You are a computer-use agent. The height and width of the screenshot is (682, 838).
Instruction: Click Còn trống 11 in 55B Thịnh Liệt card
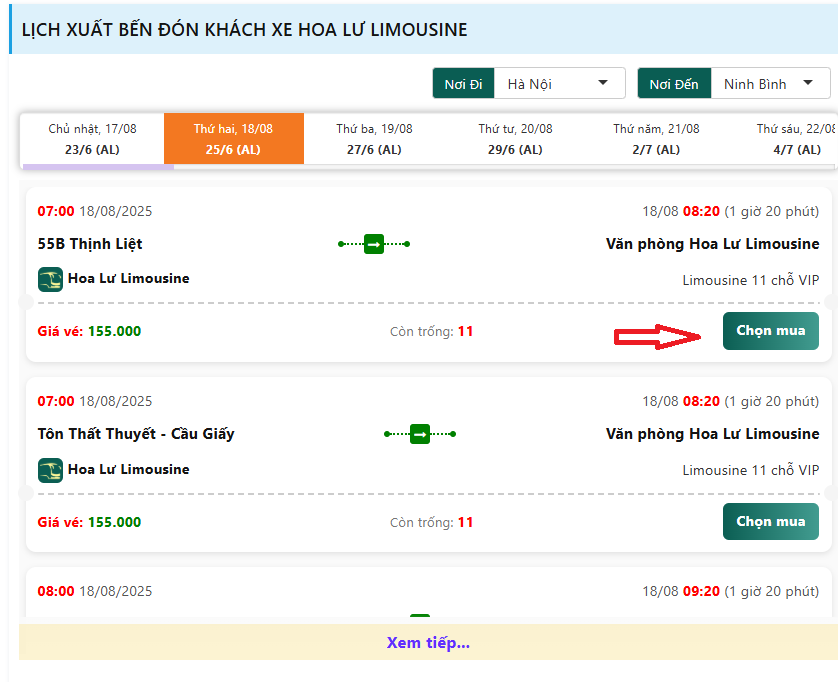(431, 331)
